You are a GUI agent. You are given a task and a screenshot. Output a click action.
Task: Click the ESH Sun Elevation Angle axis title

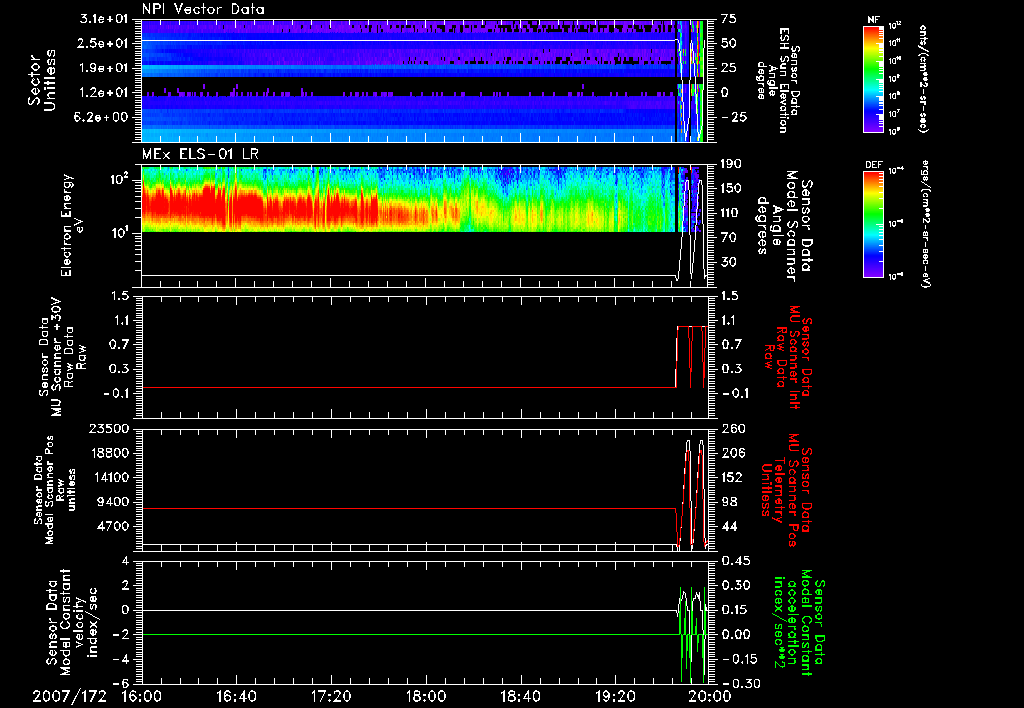coord(777,80)
